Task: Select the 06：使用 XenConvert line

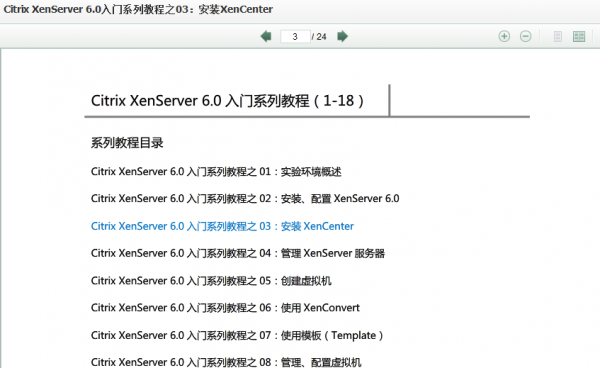Action: click(x=225, y=308)
